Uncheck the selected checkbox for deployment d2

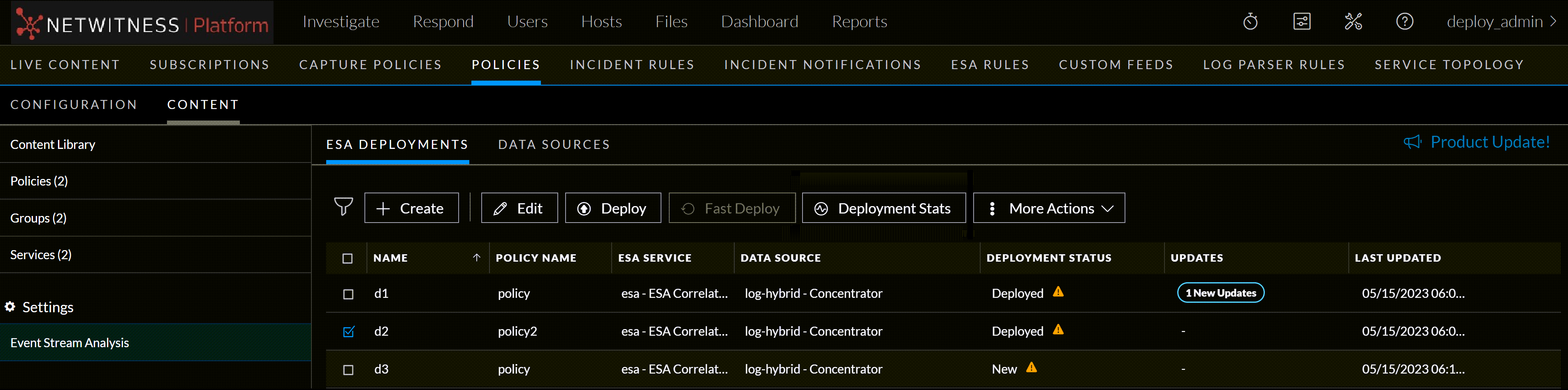coord(348,332)
